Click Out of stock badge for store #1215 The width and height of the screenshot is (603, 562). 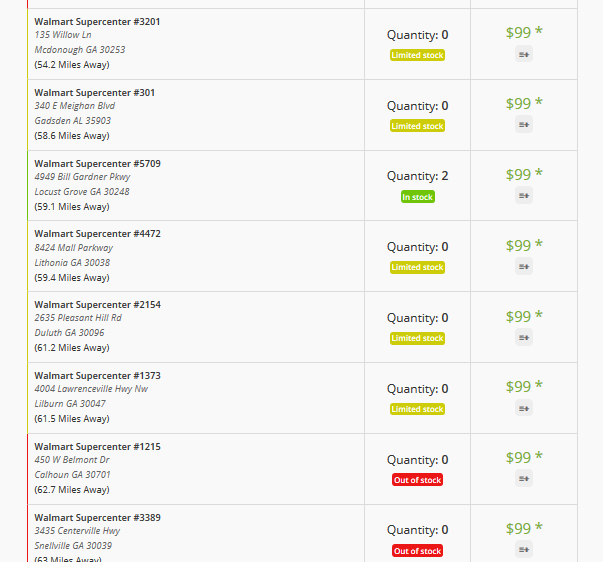click(x=417, y=480)
